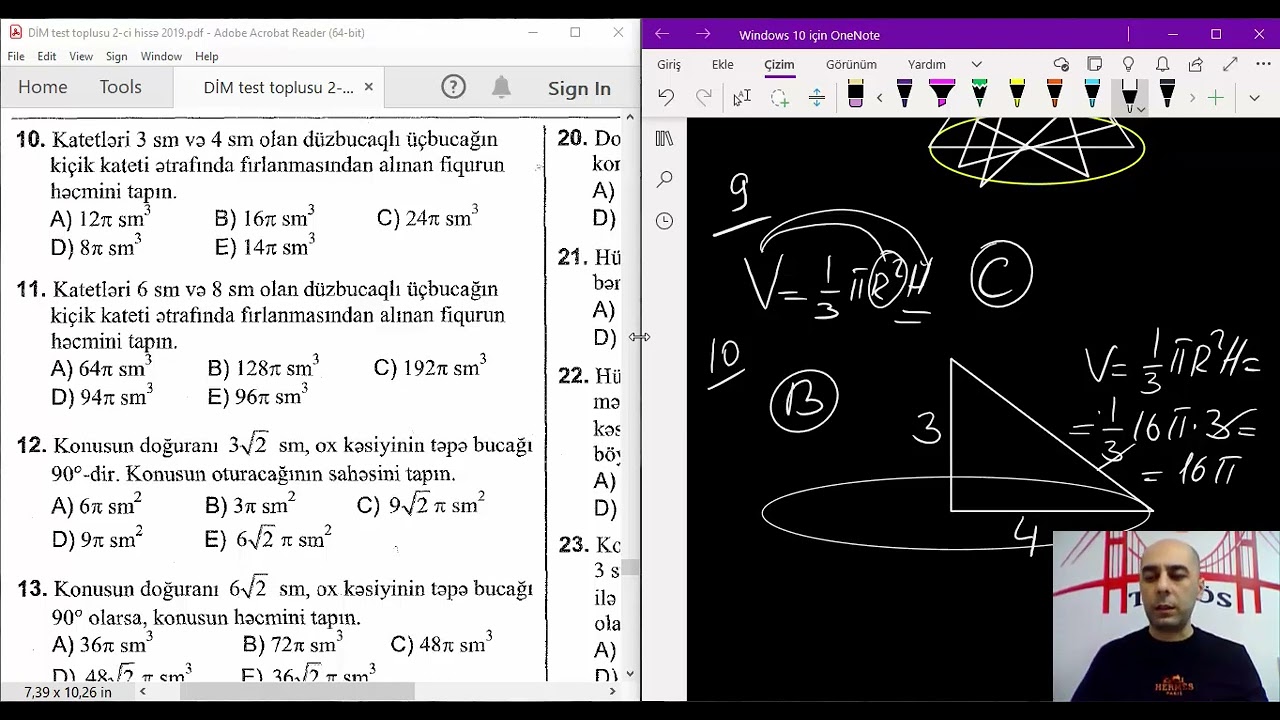Open the File menu in Acrobat Reader
The height and width of the screenshot is (720, 1280).
tap(16, 56)
